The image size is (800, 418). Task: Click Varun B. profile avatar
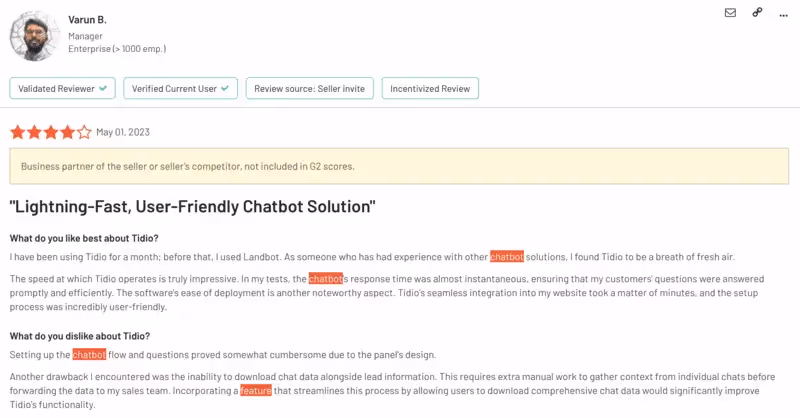(x=35, y=36)
